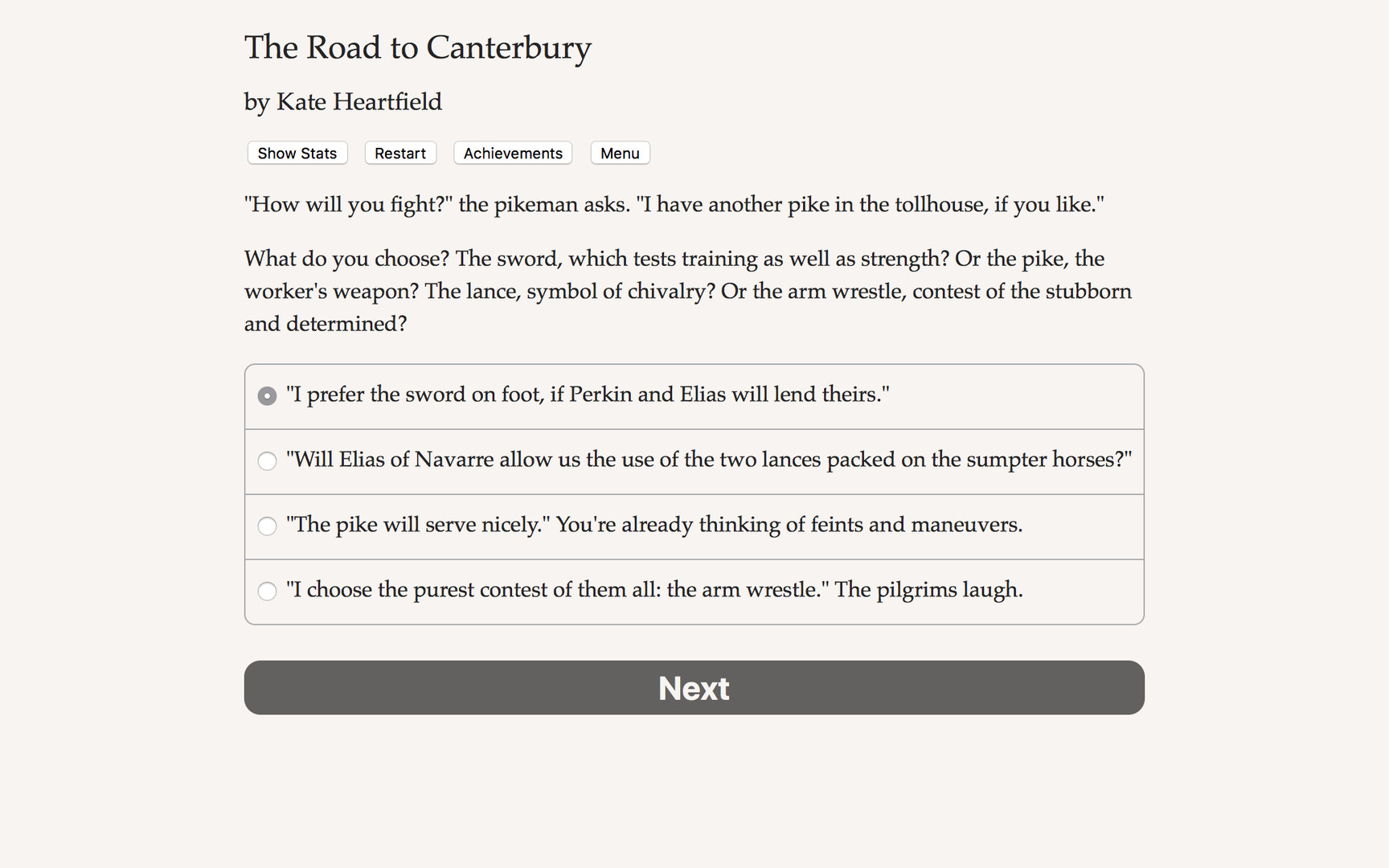Viewport: 1389px width, 868px height.
Task: Restart the story
Action: (399, 153)
